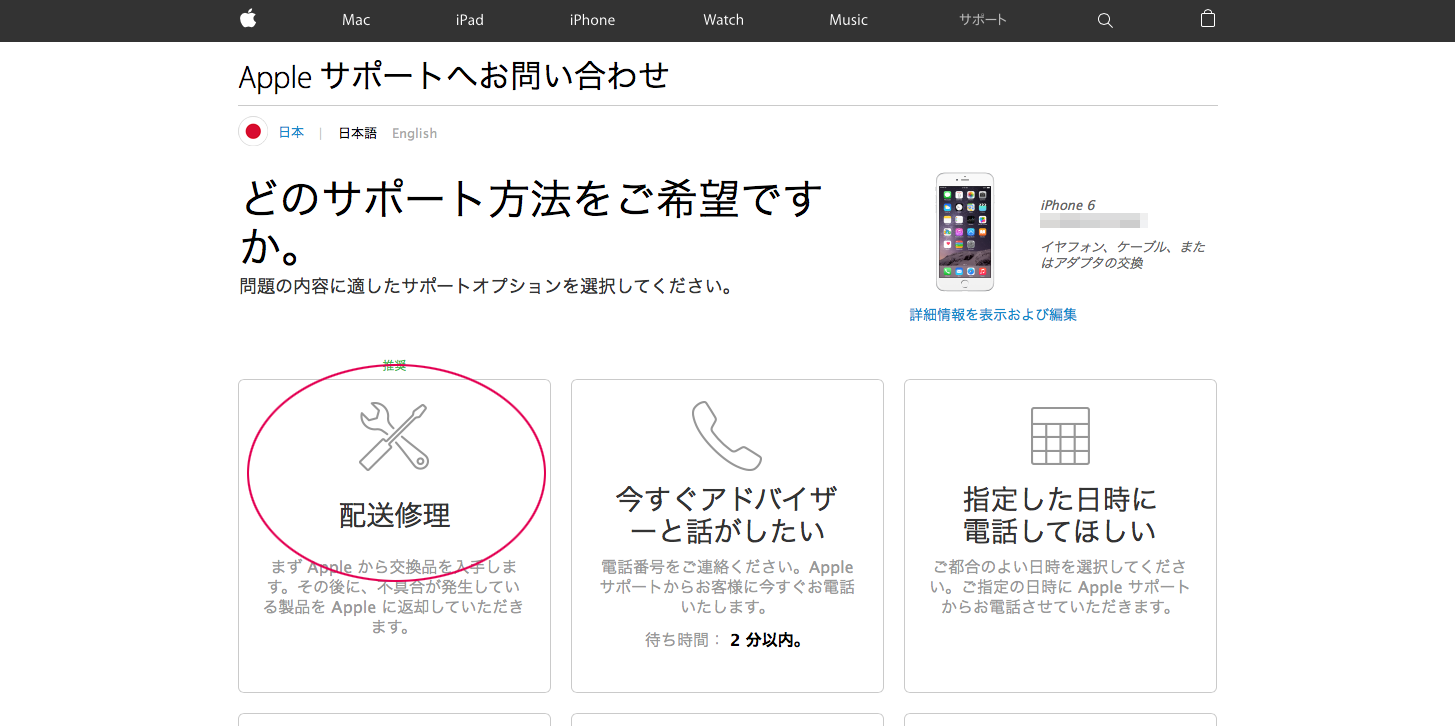Click the 日本 region link
Screen dimensions: 1455x726
[291, 132]
